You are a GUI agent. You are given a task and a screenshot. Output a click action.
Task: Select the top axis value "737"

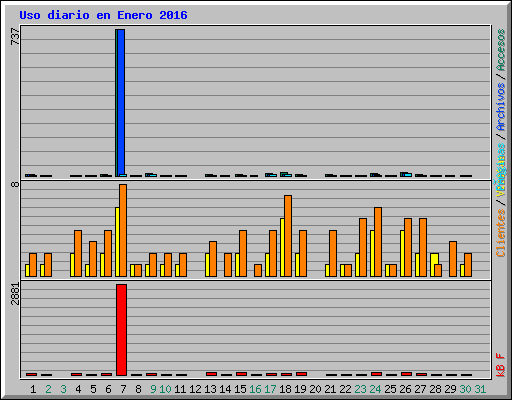click(15, 37)
